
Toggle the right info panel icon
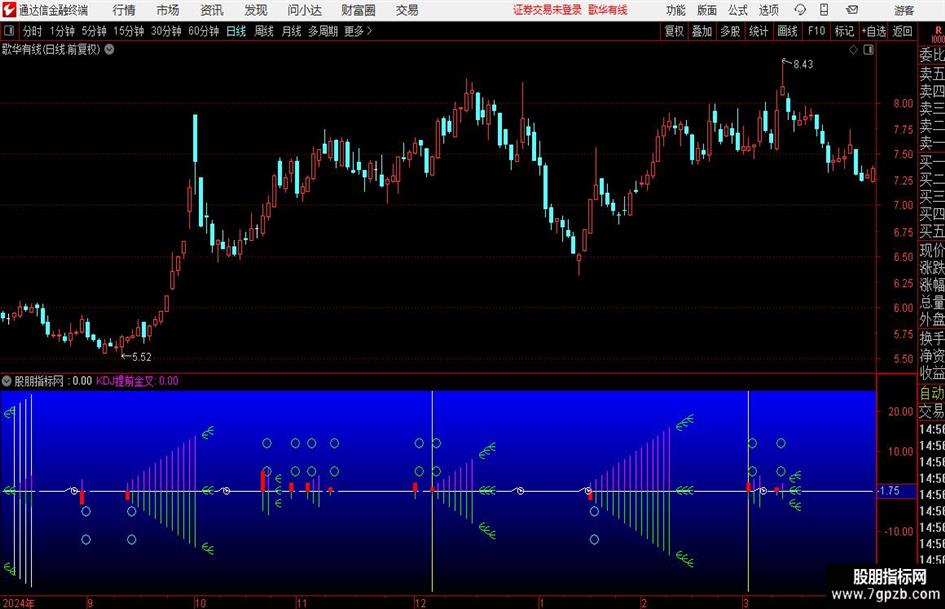coord(868,50)
